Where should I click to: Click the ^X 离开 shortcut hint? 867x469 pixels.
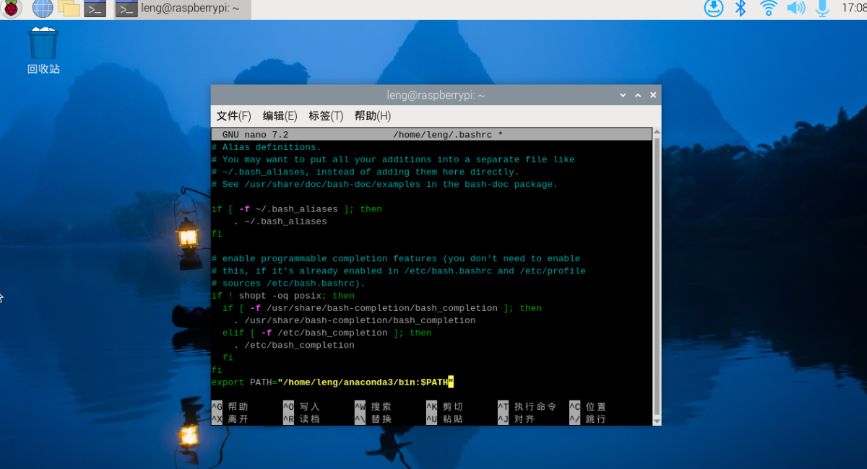pyautogui.click(x=230, y=419)
